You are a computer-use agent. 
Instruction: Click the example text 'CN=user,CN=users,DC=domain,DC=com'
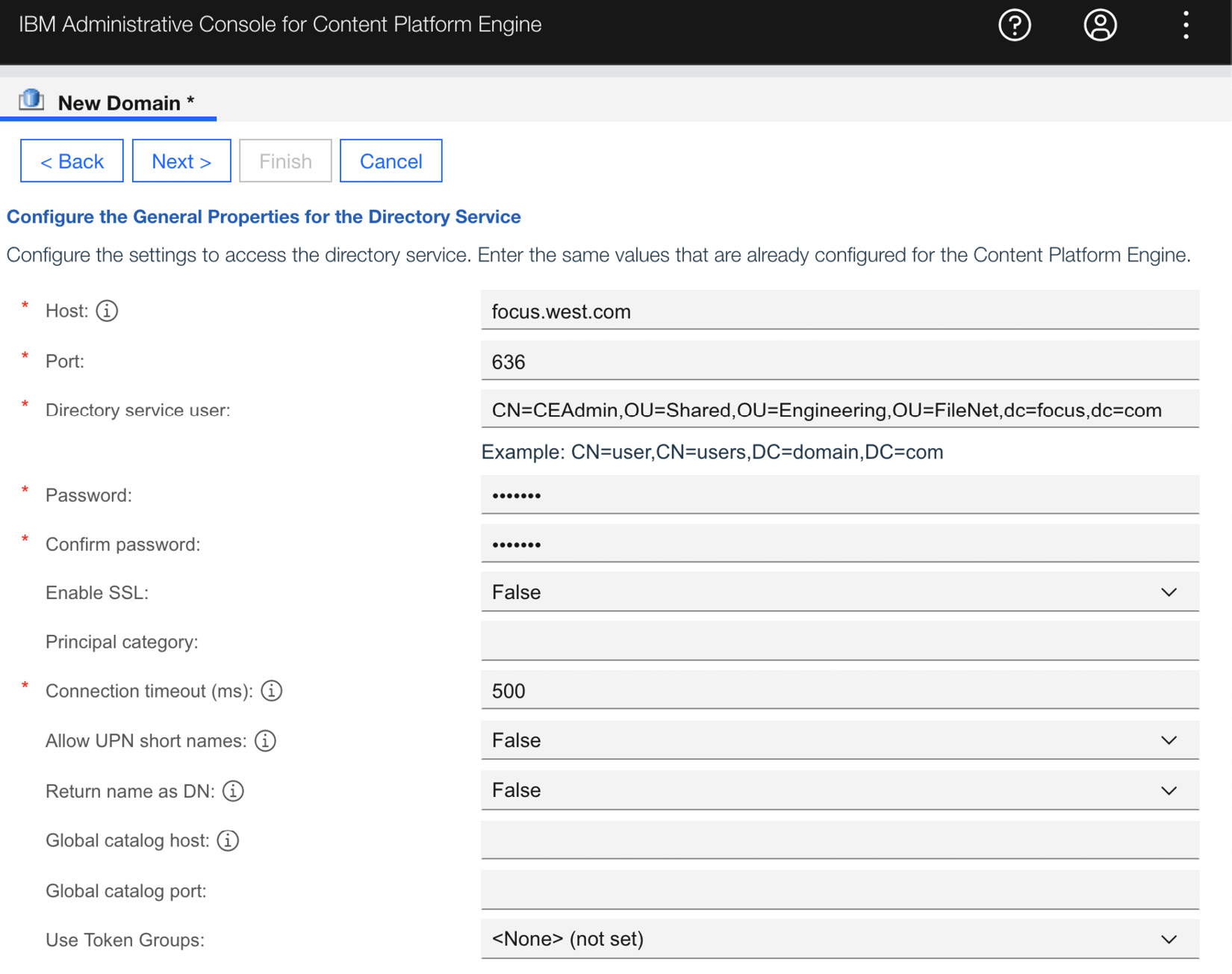pos(757,452)
